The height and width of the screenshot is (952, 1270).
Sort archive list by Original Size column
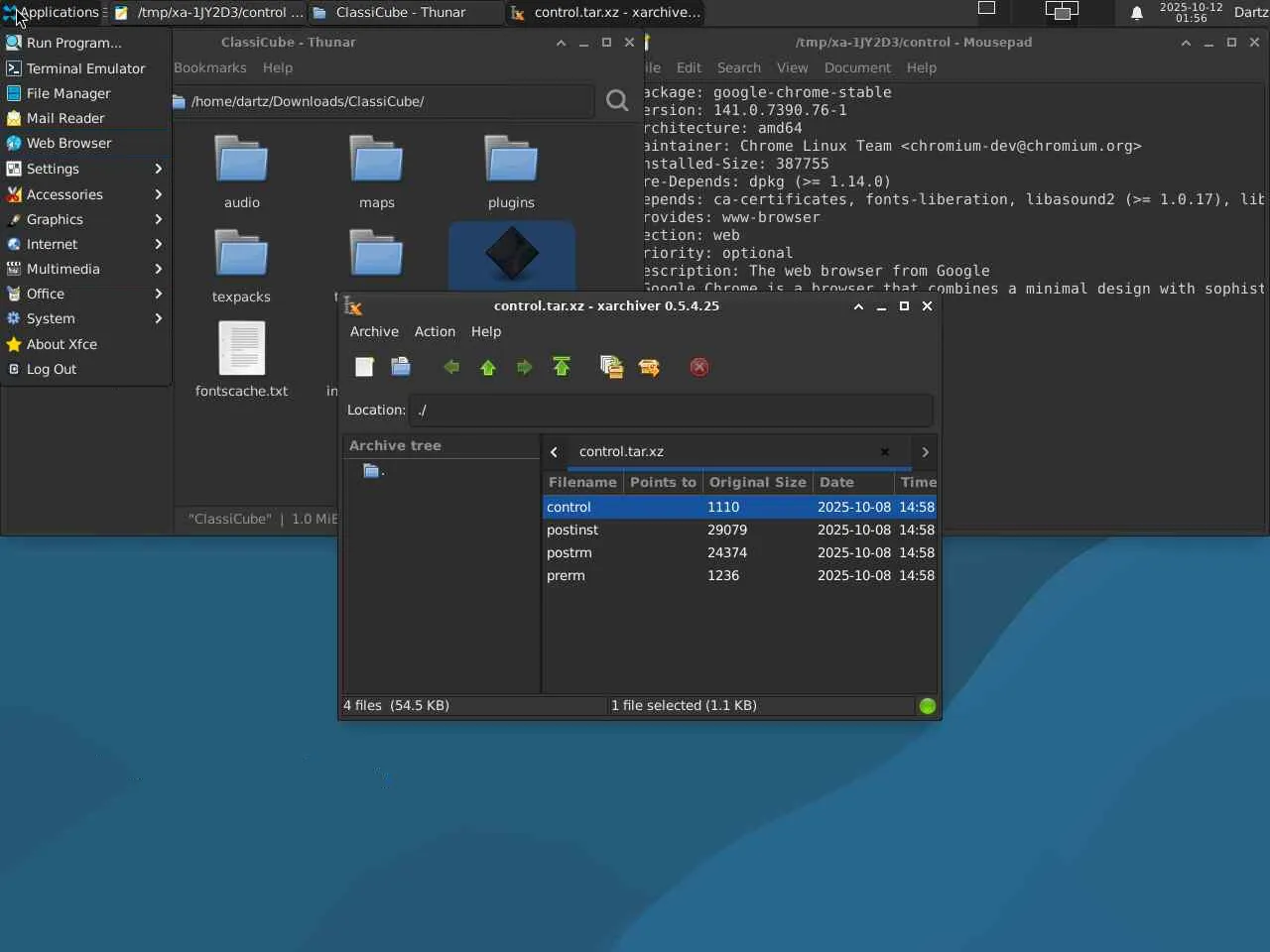point(757,482)
